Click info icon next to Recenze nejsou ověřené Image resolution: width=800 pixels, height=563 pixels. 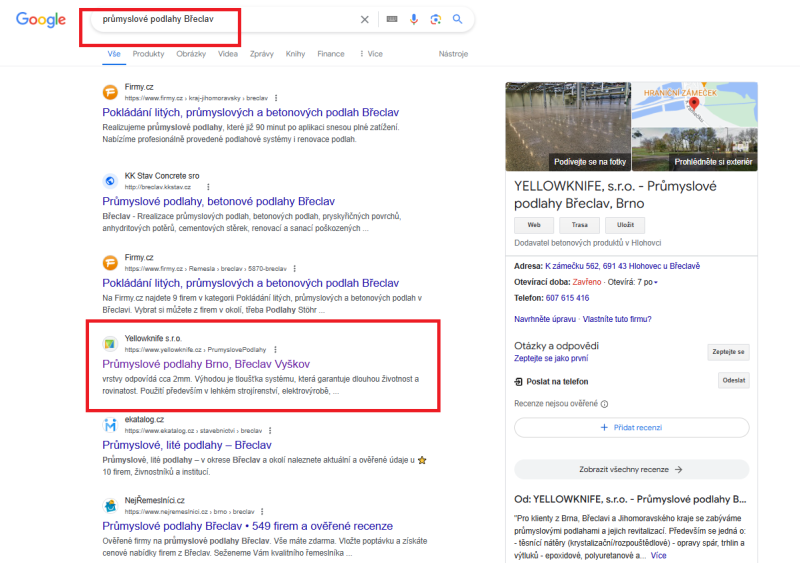pos(605,404)
